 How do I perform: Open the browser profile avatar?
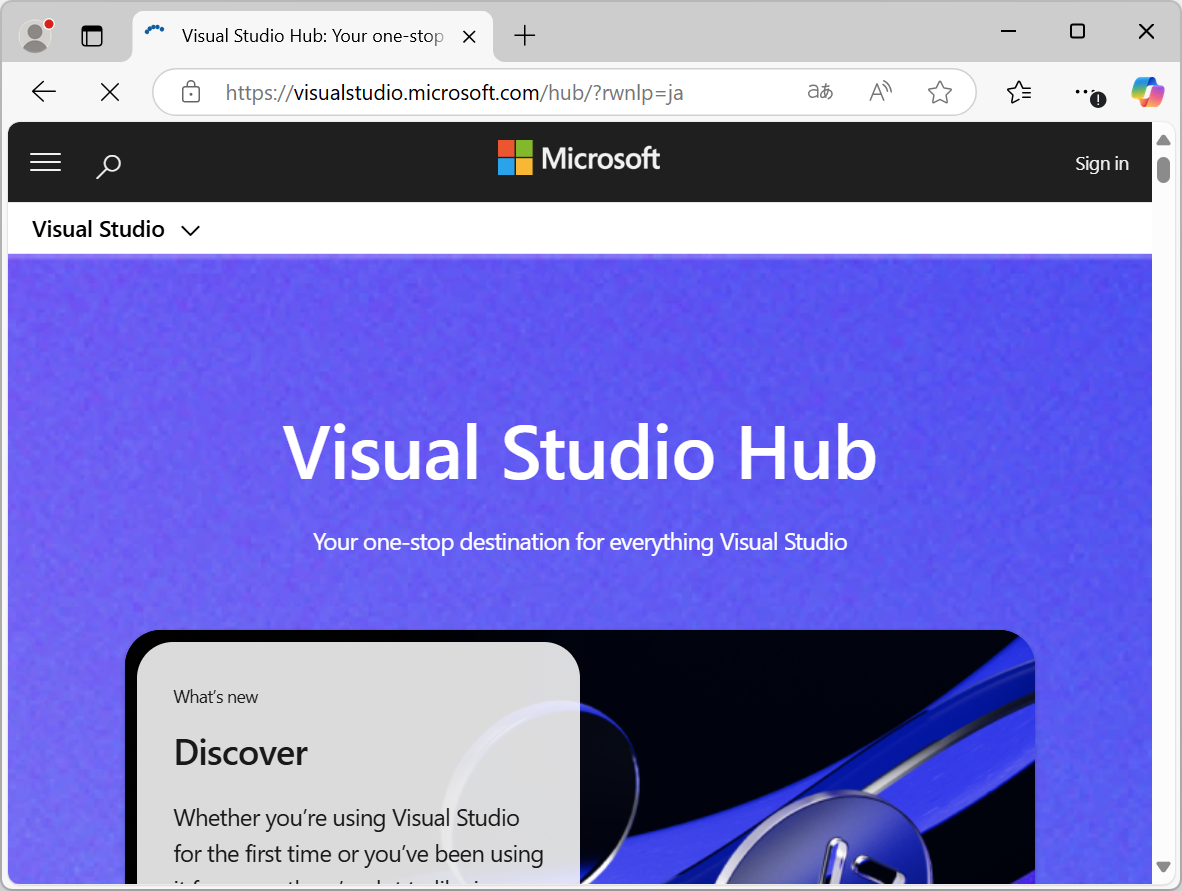click(35, 35)
